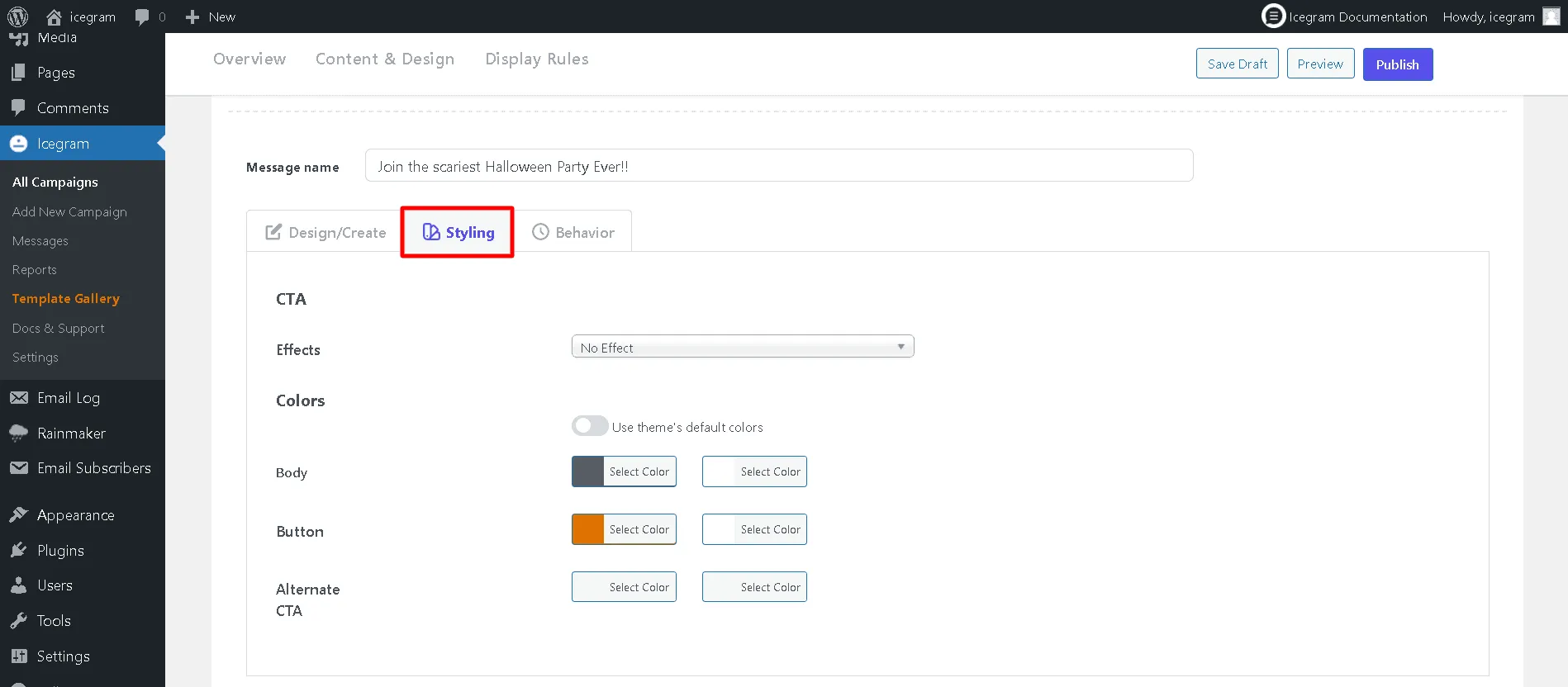
Task: Select the Styling tab
Action: click(x=458, y=232)
